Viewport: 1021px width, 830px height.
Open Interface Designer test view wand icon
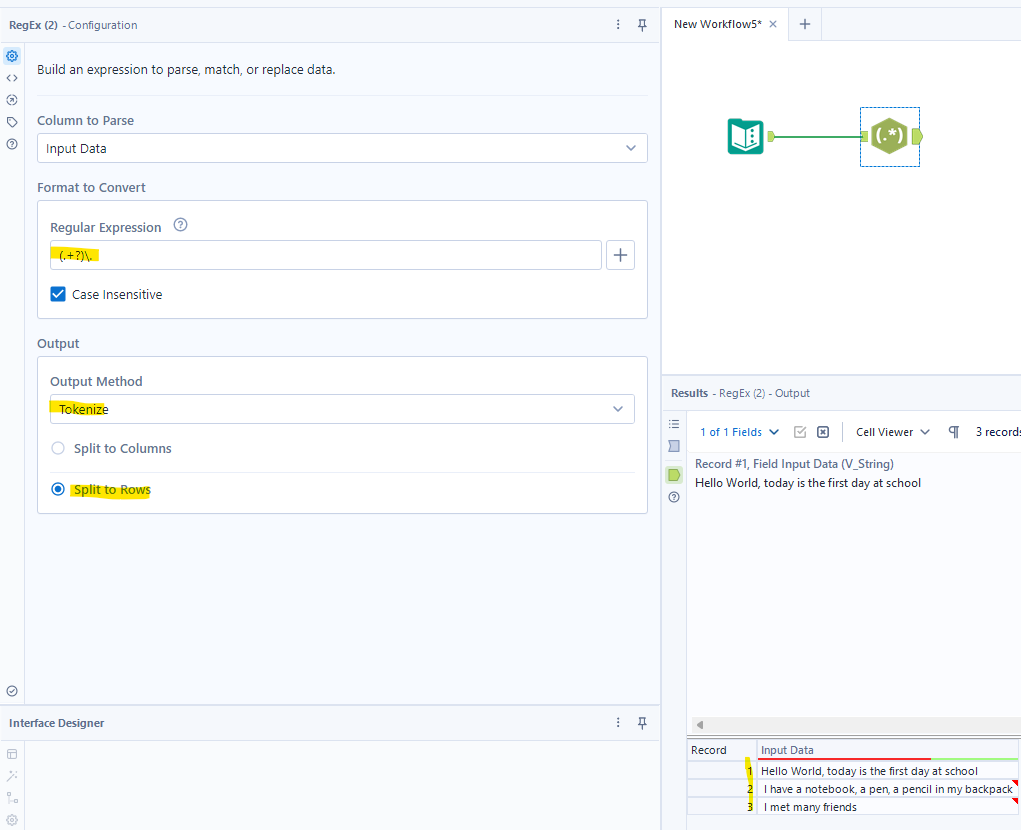pyautogui.click(x=12, y=776)
